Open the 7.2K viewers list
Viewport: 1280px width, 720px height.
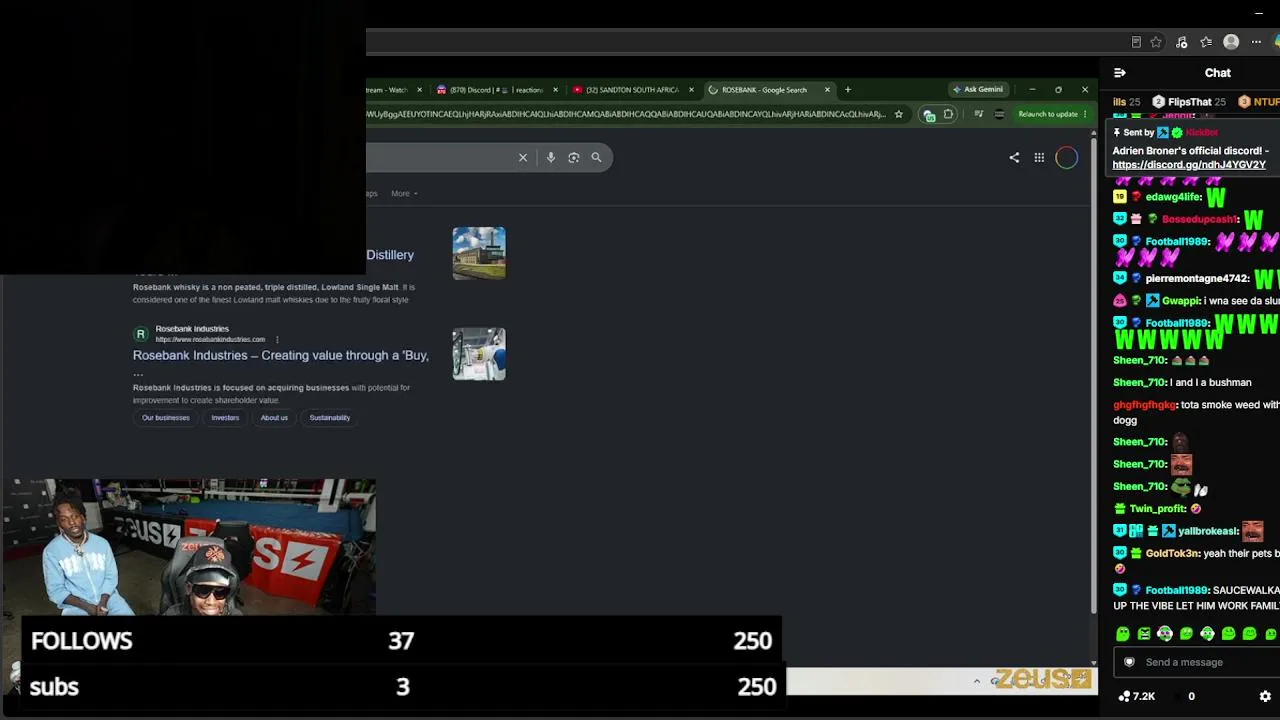coord(1137,696)
